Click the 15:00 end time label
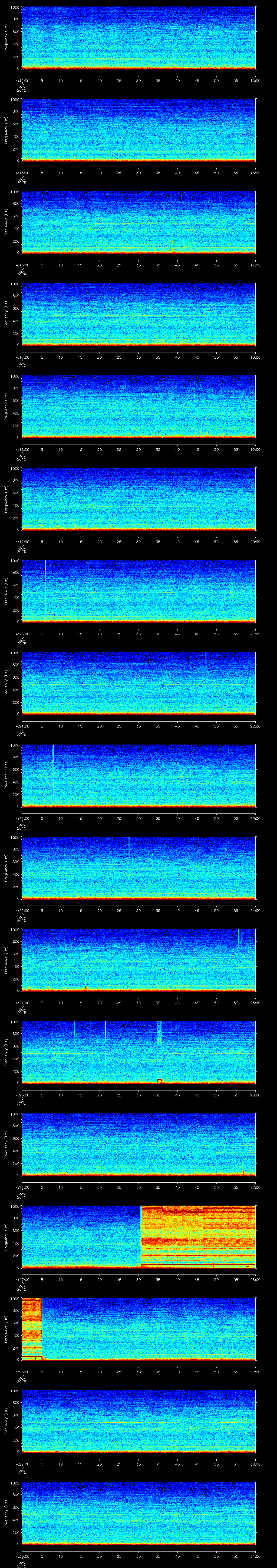This screenshot has height=1568, width=277. tap(256, 80)
